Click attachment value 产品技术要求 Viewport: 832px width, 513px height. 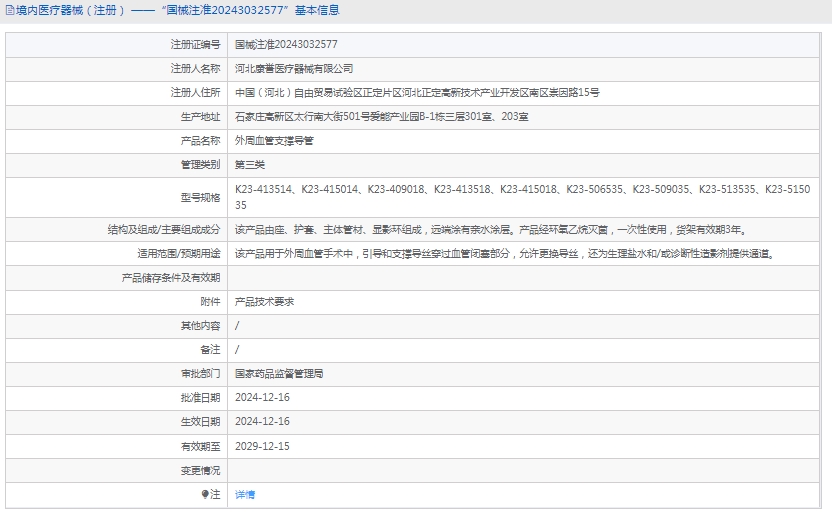pos(264,301)
